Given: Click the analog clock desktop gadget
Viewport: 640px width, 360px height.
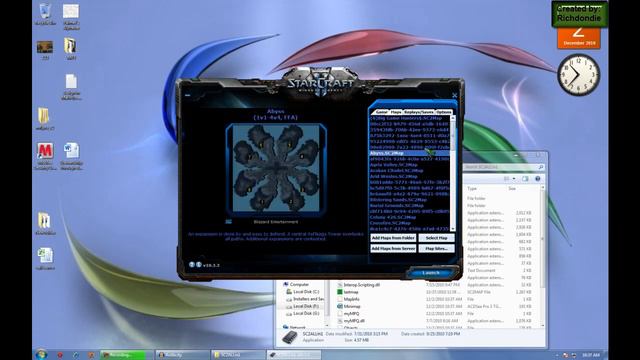Looking at the screenshot, I should coord(578,75).
